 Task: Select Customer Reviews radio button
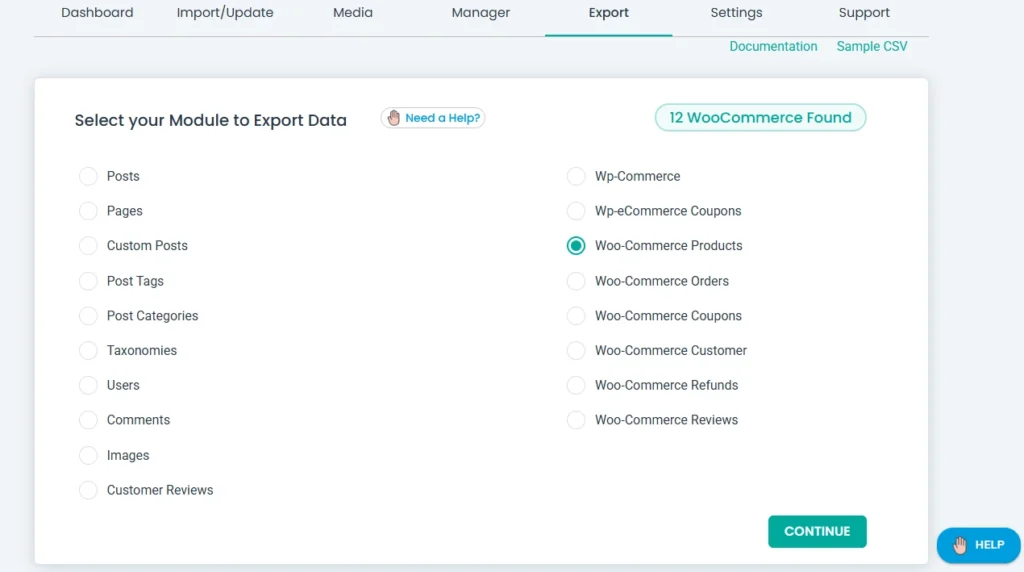pos(88,490)
